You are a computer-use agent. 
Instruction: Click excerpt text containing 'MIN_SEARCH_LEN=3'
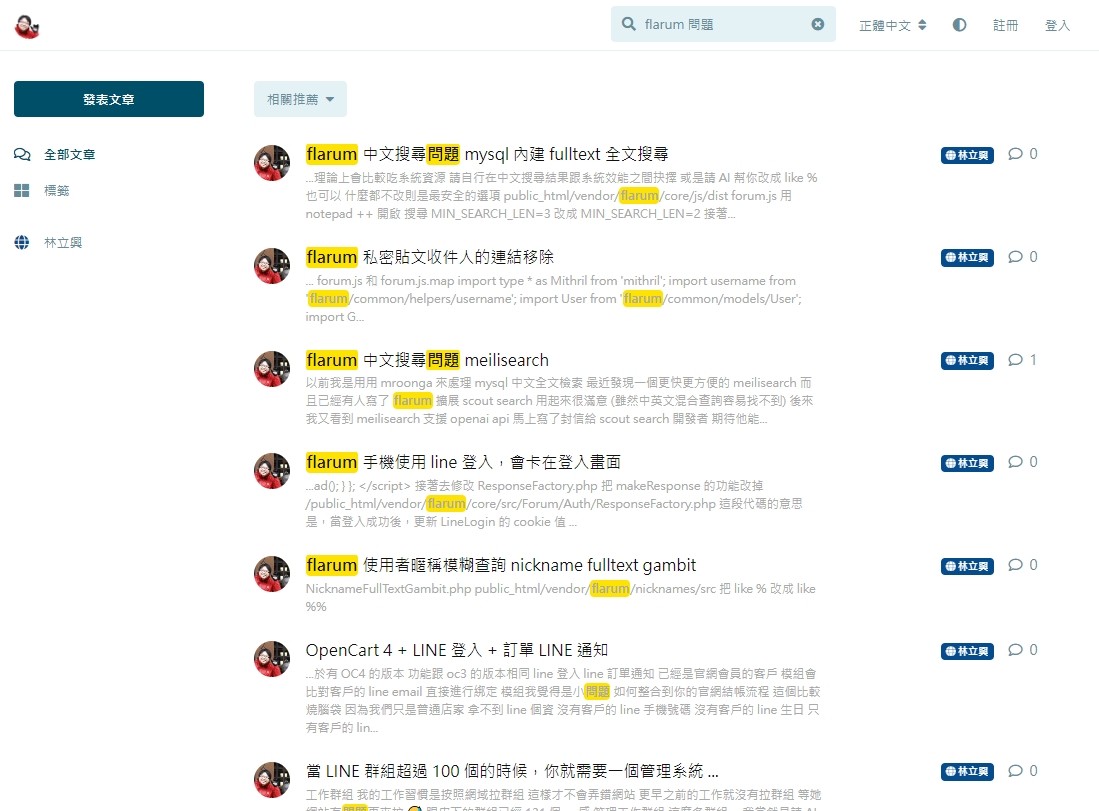561,196
